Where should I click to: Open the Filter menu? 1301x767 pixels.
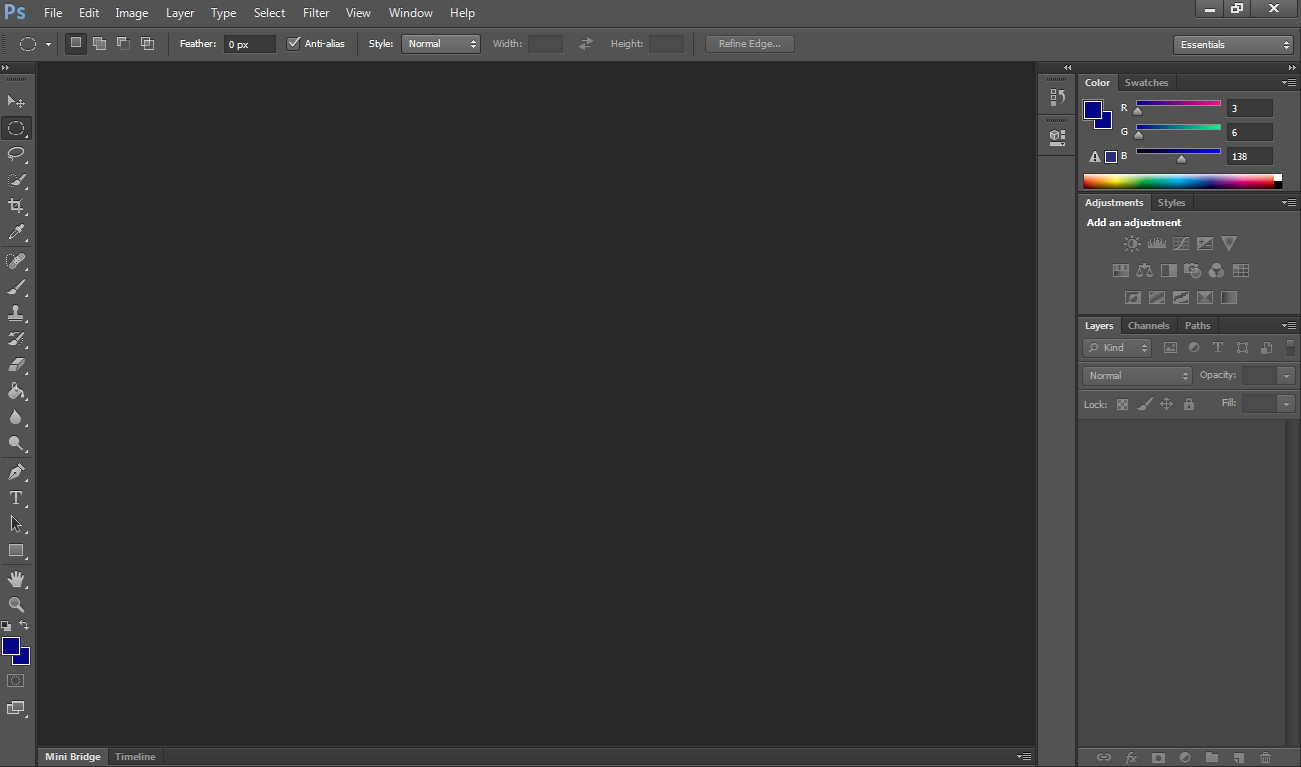click(x=316, y=13)
